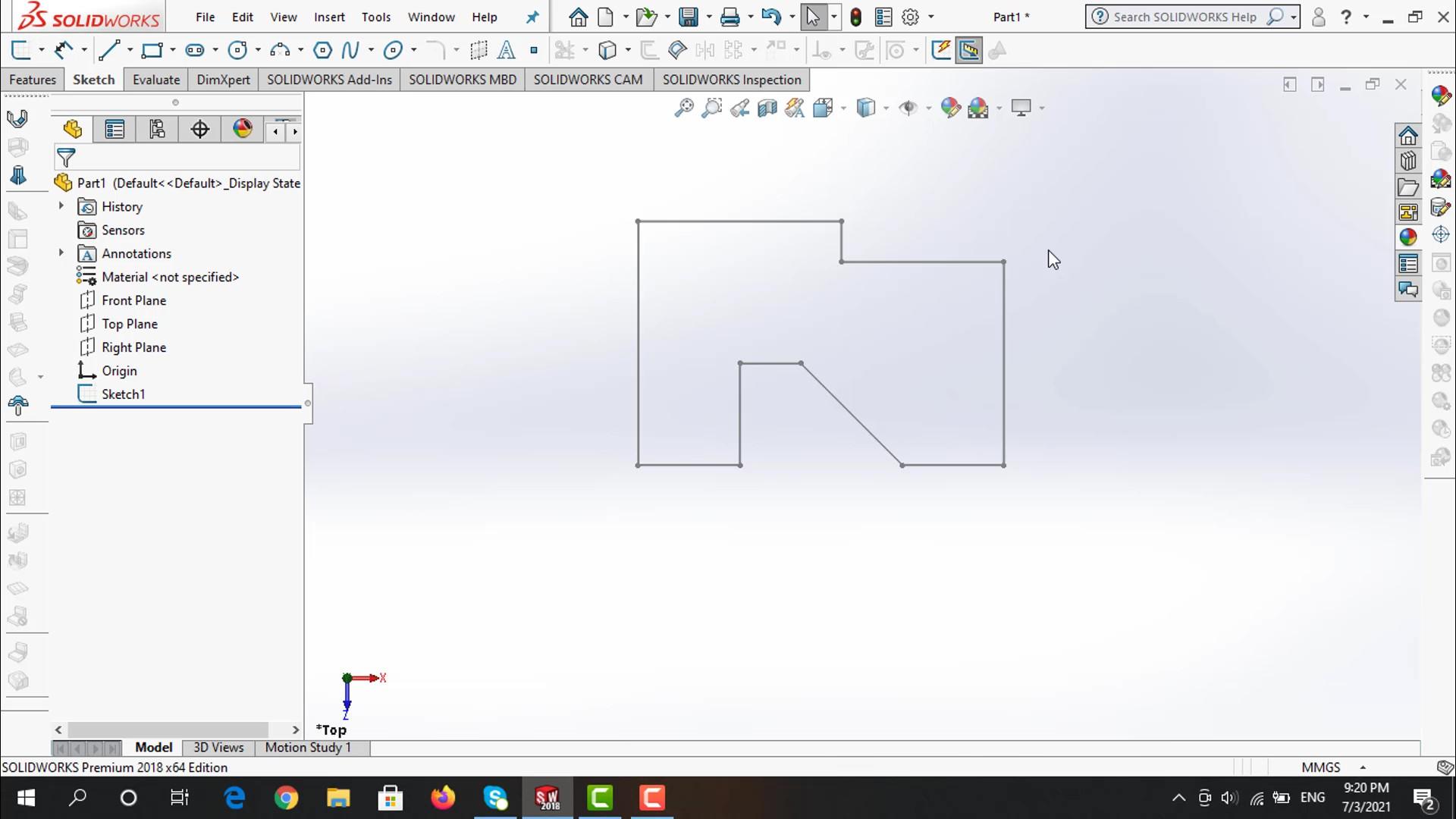
Task: Switch to the Evaluate tab
Action: click(x=155, y=80)
